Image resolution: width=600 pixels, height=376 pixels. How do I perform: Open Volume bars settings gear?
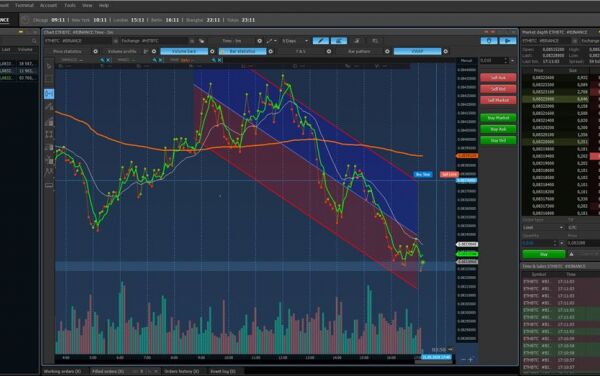(x=212, y=51)
